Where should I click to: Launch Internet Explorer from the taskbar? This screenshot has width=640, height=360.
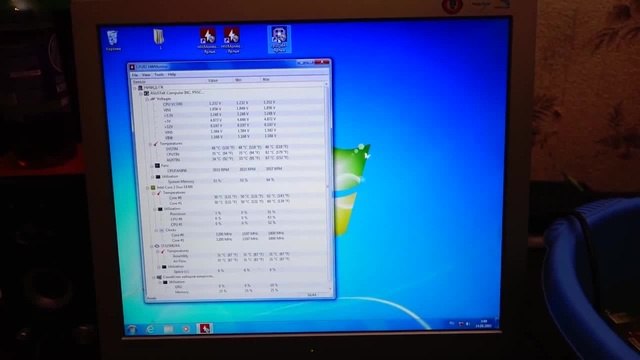(150, 329)
